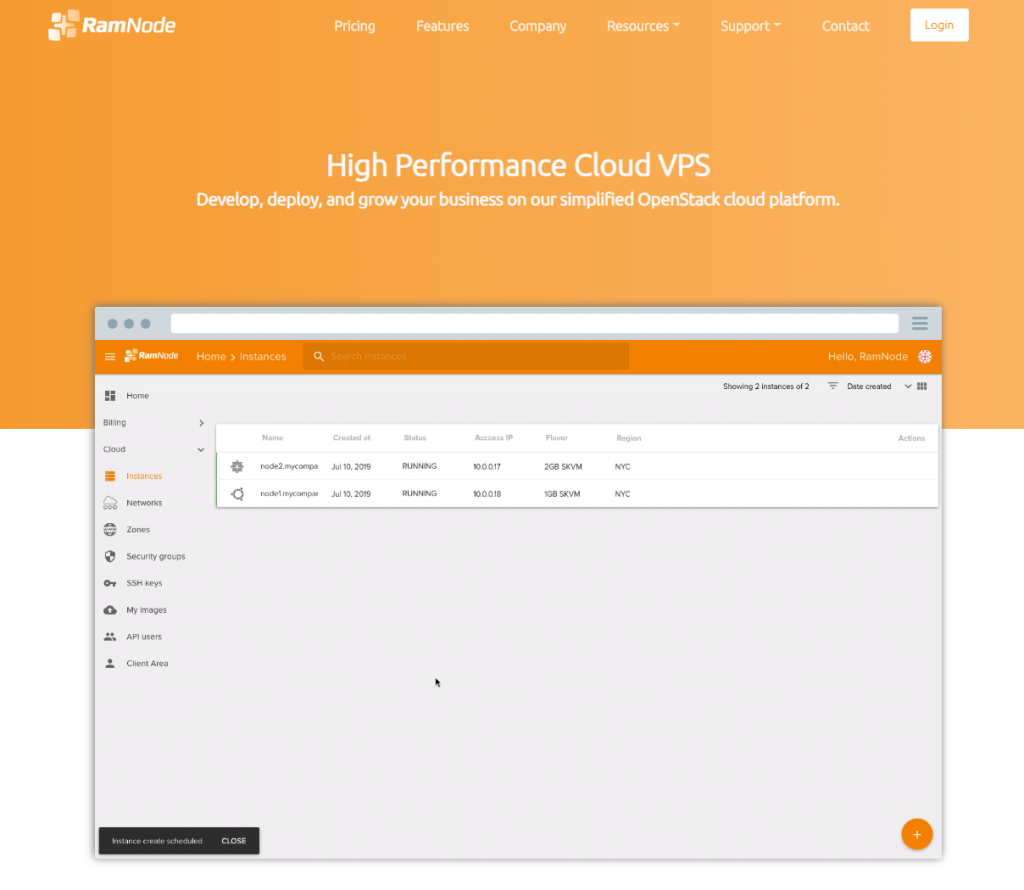Open the Contact page
Screen dimensions: 1024x890
click(x=845, y=26)
